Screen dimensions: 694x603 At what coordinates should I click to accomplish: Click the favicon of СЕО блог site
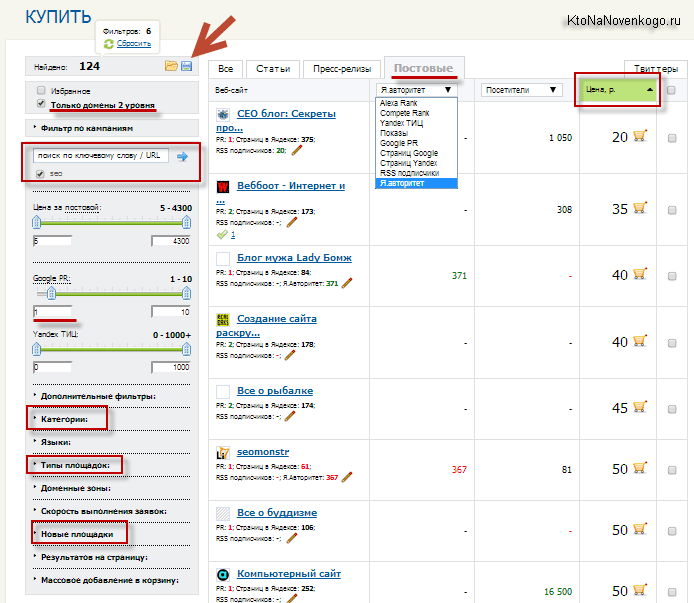(x=223, y=115)
